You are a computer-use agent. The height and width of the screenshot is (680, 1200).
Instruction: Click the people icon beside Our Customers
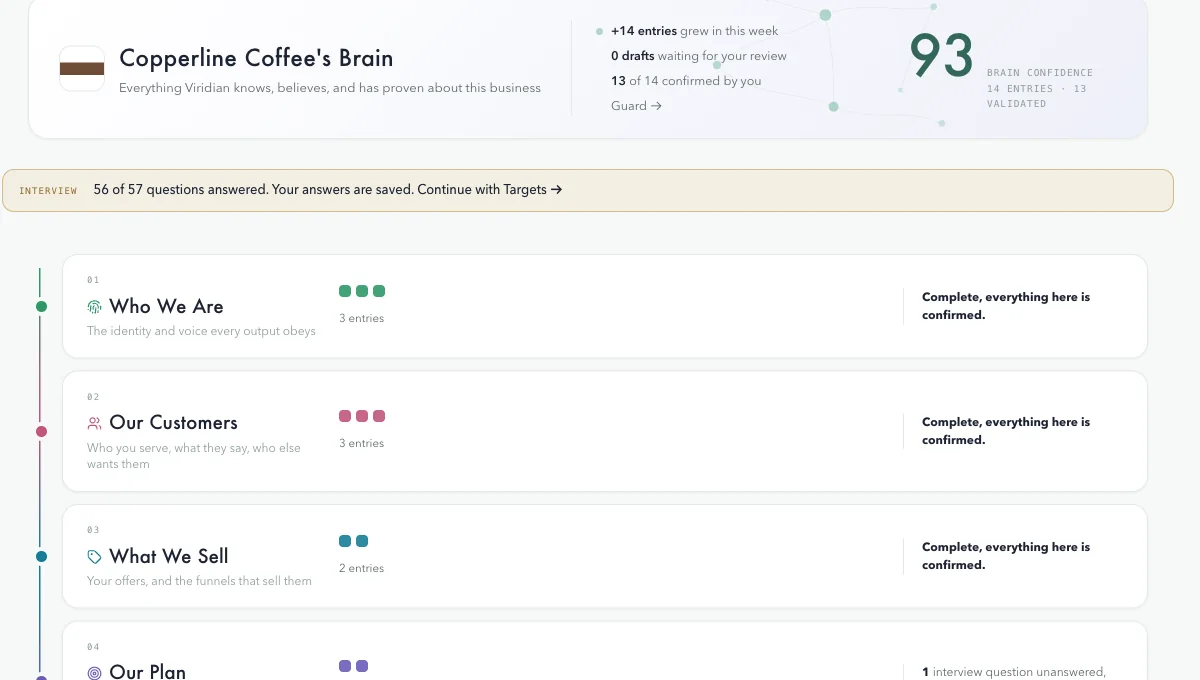click(95, 423)
